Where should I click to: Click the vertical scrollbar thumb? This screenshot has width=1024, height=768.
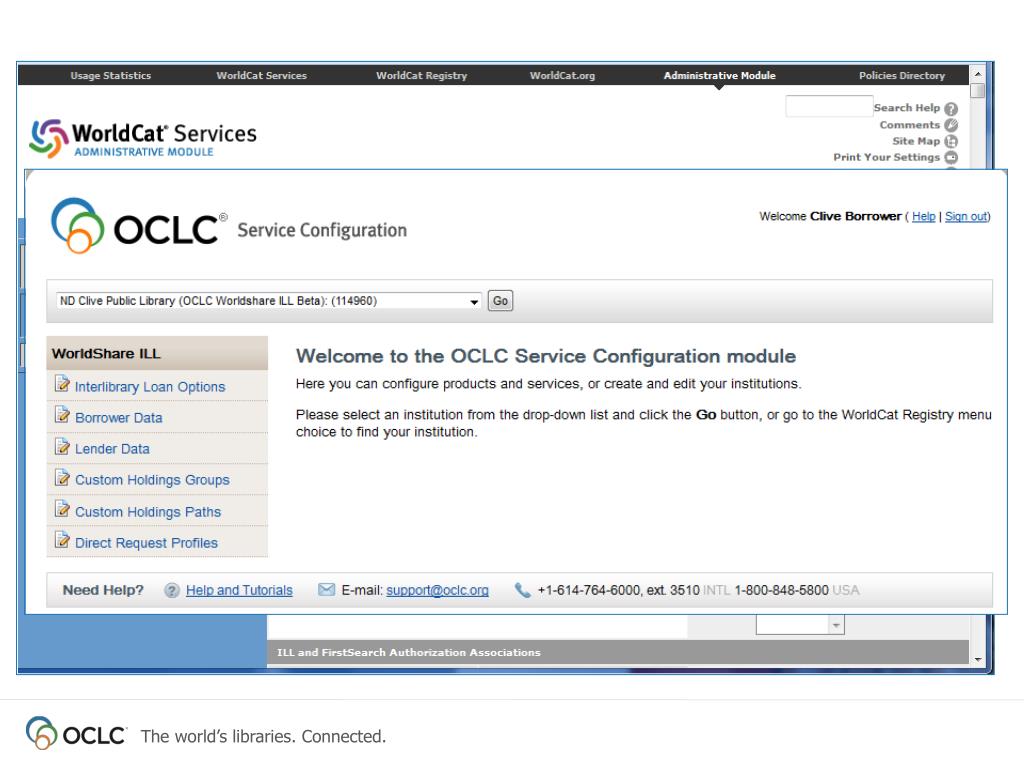pos(978,90)
